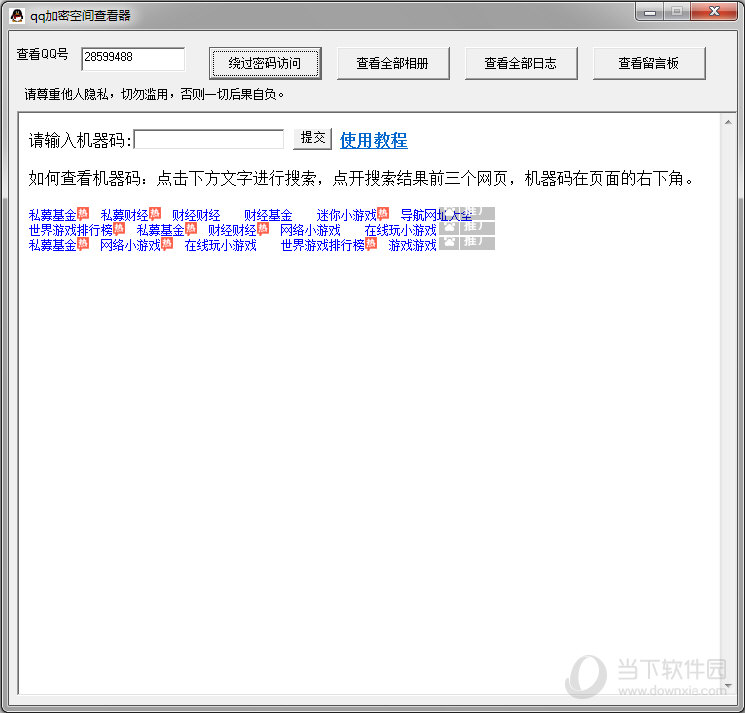Focus the 查看QQ号 input containing 28599488
Viewport: 745px width, 713px height.
pyautogui.click(x=133, y=58)
